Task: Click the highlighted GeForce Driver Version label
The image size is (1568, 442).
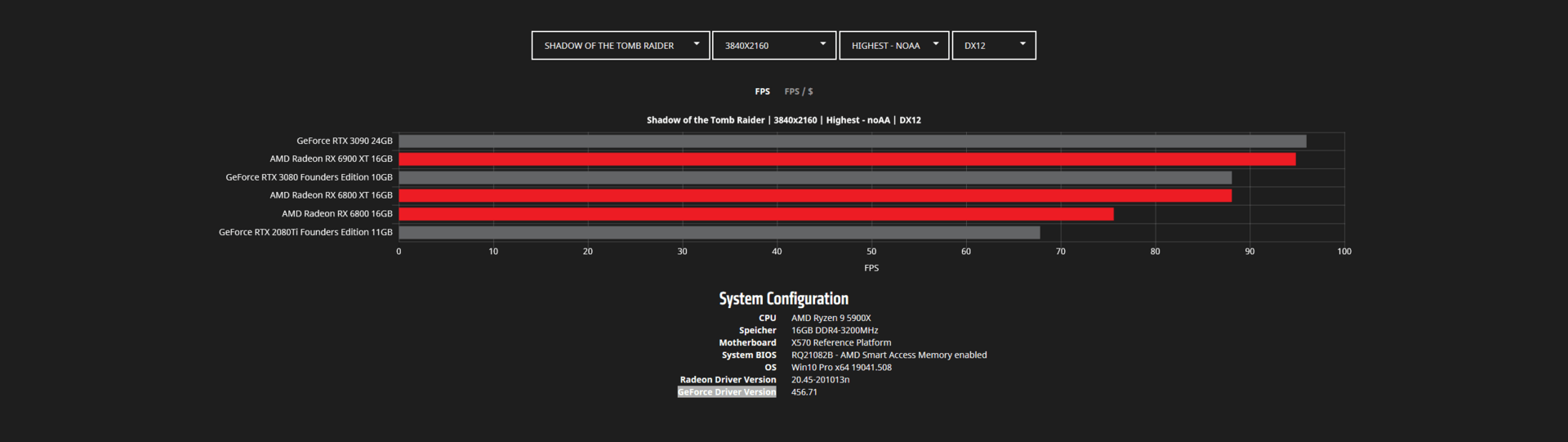Action: (727, 392)
